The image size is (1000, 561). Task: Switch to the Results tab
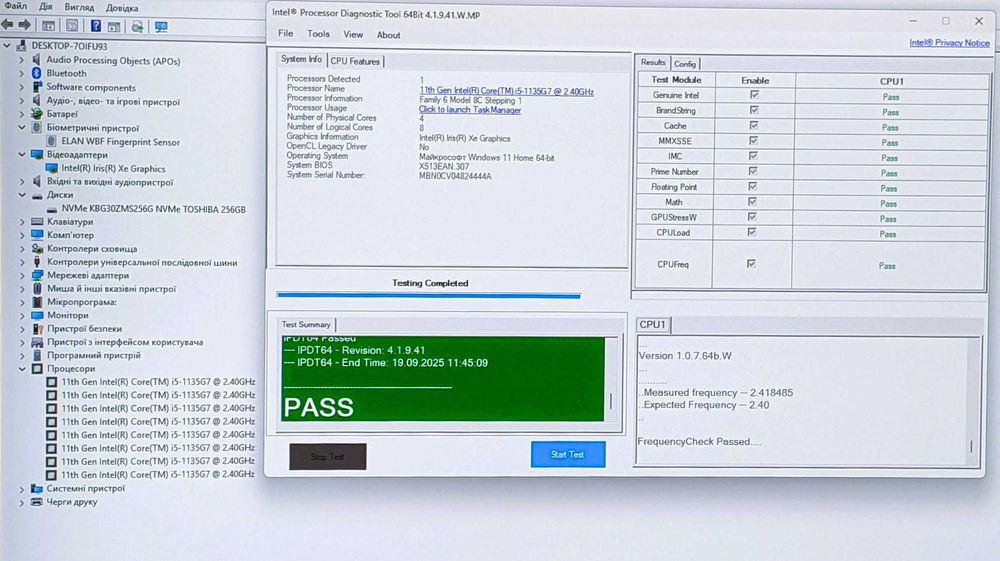(652, 62)
